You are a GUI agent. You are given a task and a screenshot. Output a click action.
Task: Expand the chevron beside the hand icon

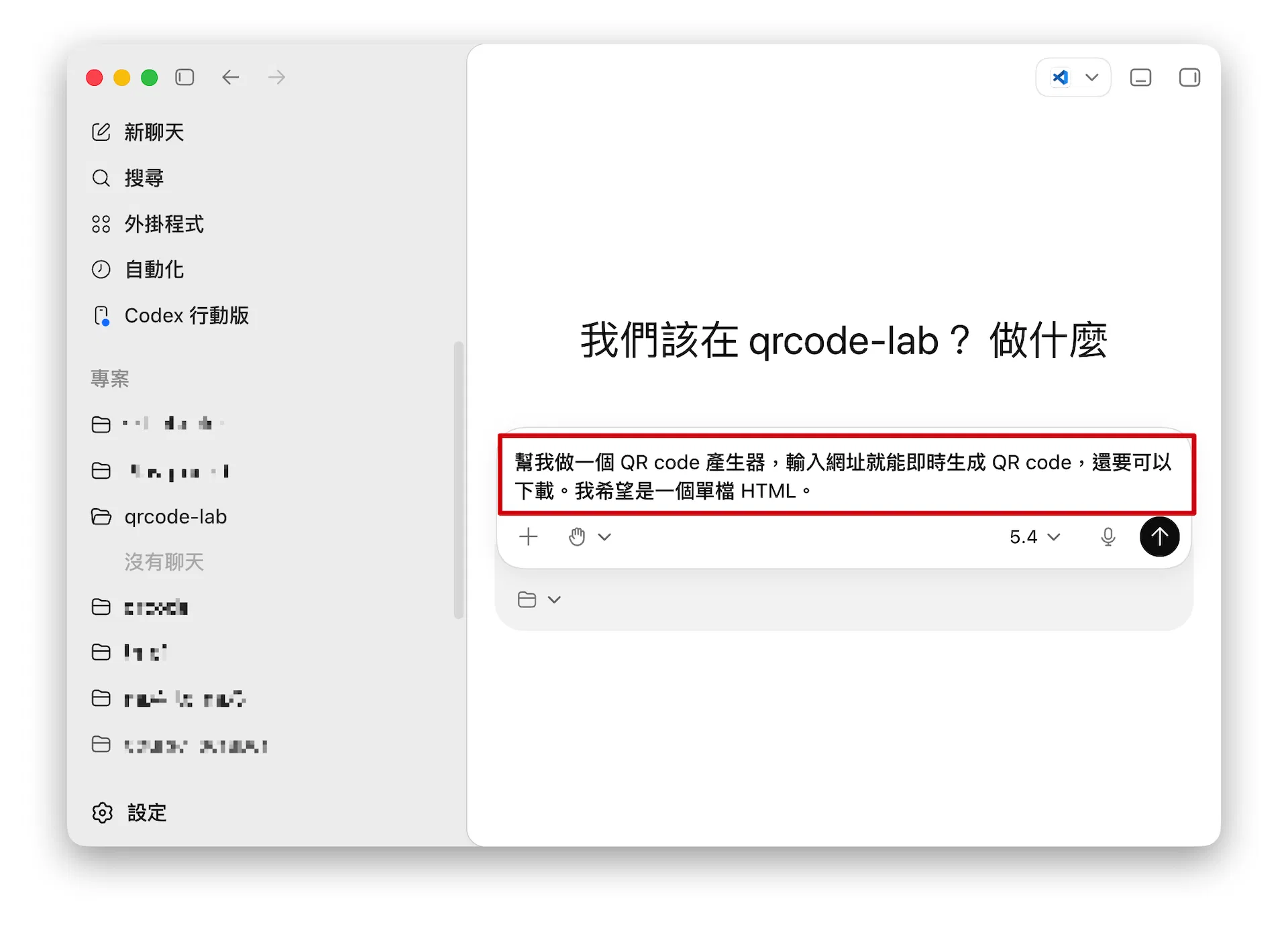coord(604,537)
